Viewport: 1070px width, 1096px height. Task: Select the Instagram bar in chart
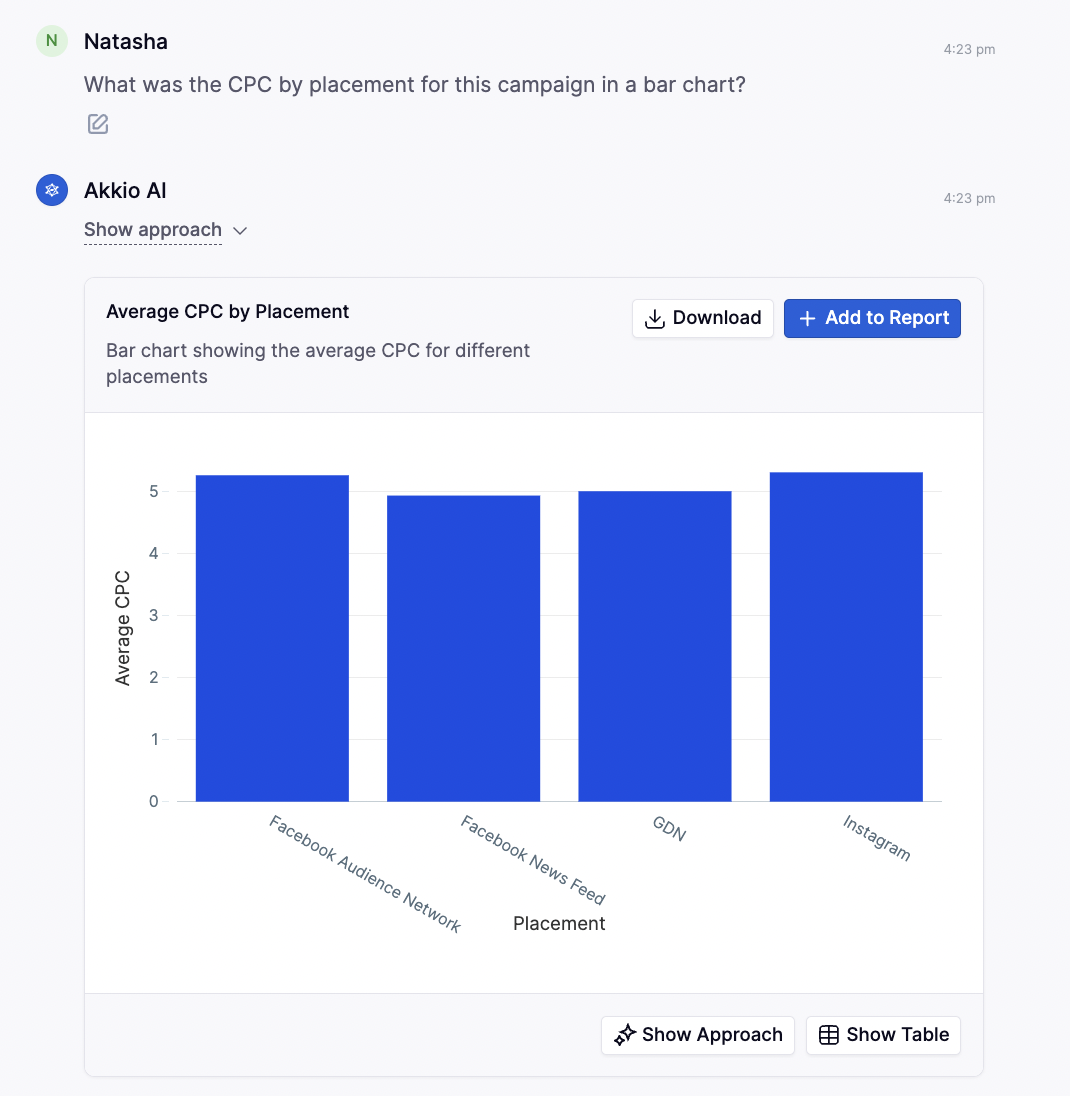tap(846, 637)
